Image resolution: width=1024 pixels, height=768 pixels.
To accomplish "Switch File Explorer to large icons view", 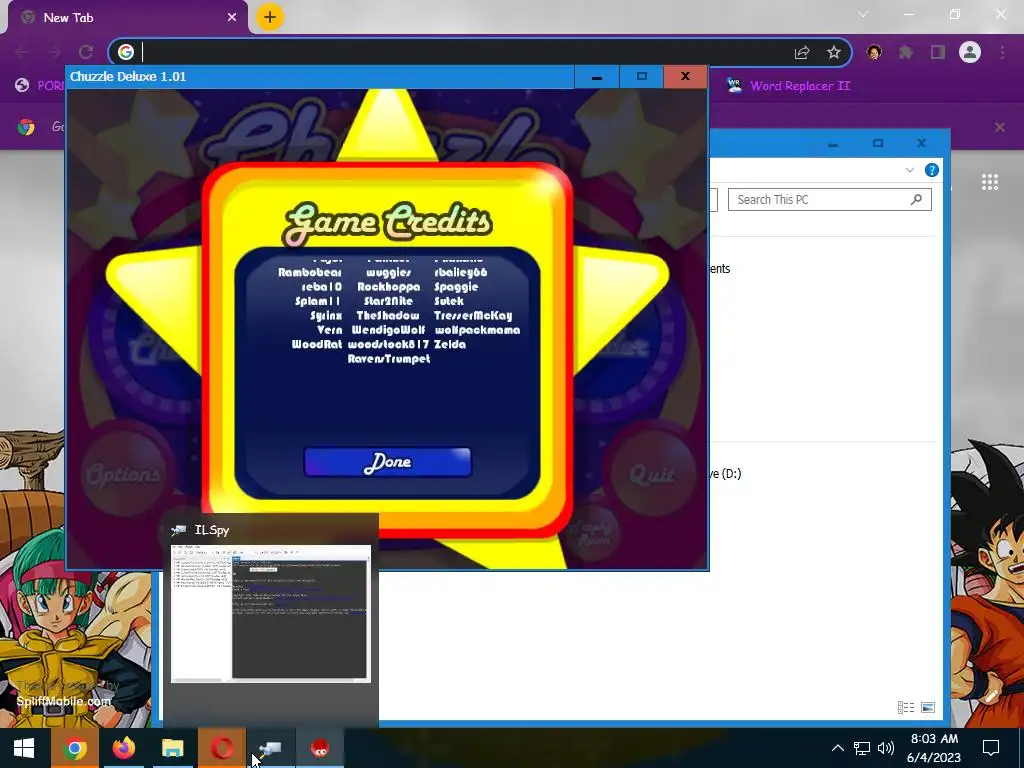I will tap(927, 707).
